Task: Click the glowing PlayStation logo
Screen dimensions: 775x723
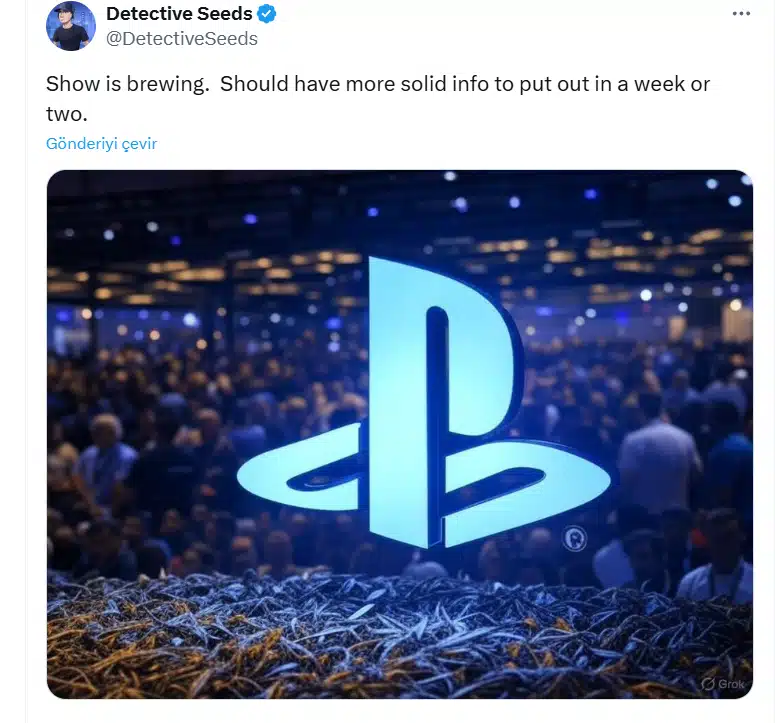Action: tap(424, 403)
